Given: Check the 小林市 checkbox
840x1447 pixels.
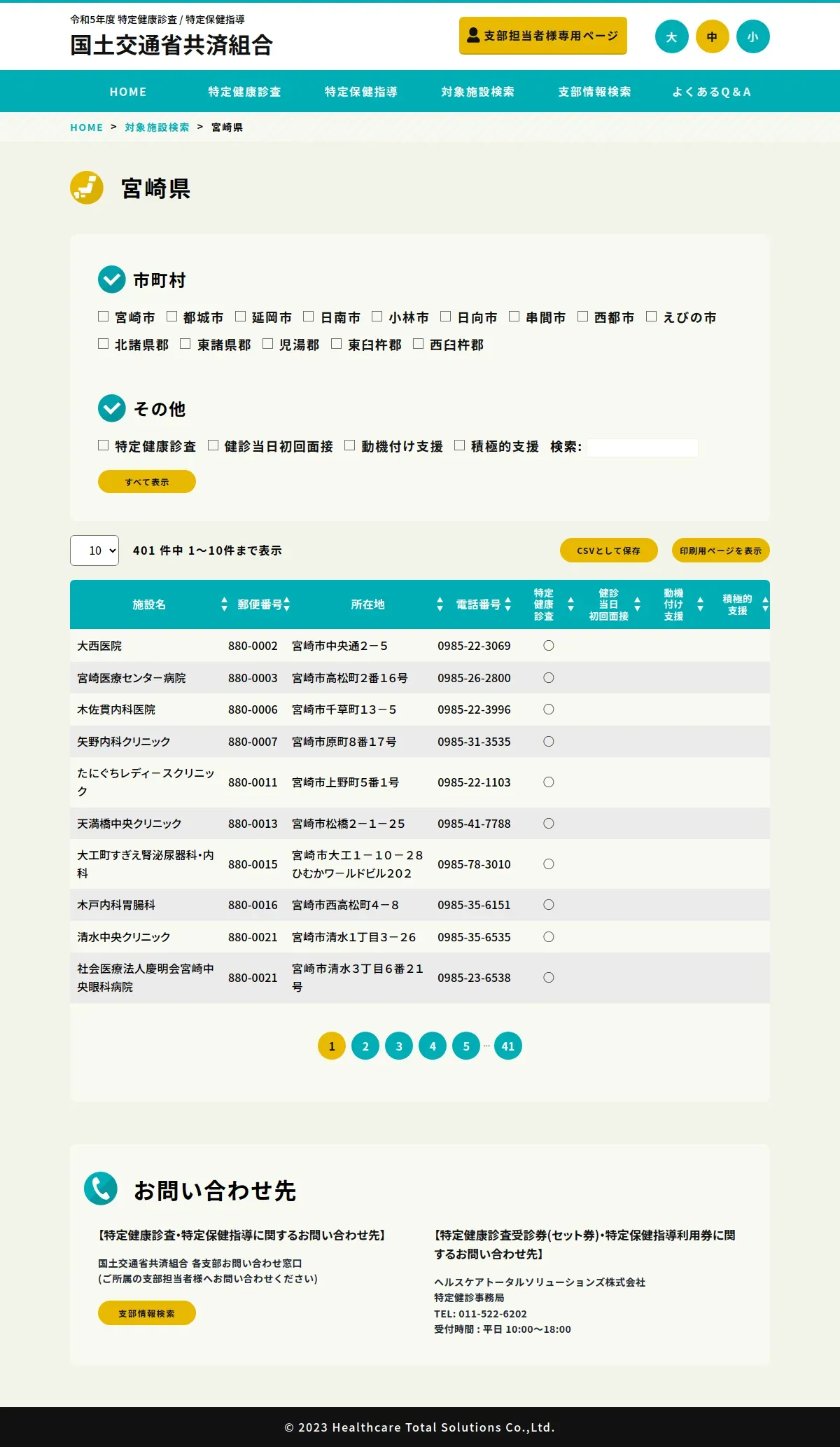Looking at the screenshot, I should tap(377, 317).
